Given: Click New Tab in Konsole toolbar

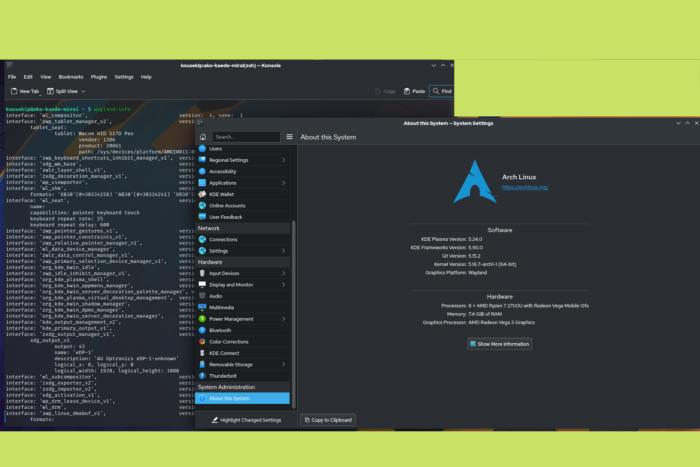Looking at the screenshot, I should click(x=25, y=91).
